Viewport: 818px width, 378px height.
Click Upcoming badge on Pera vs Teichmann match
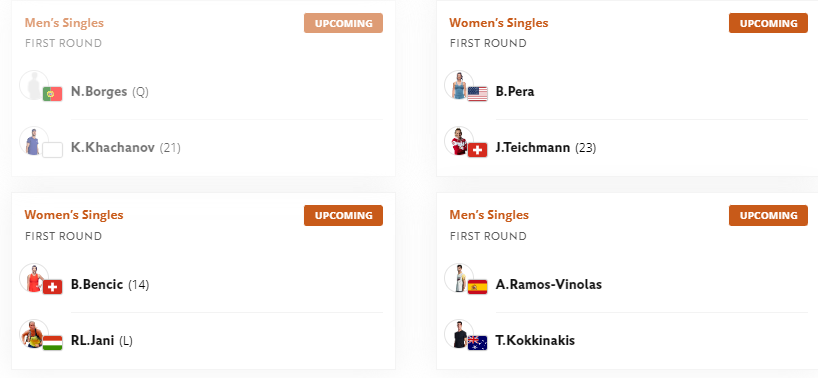pos(768,23)
